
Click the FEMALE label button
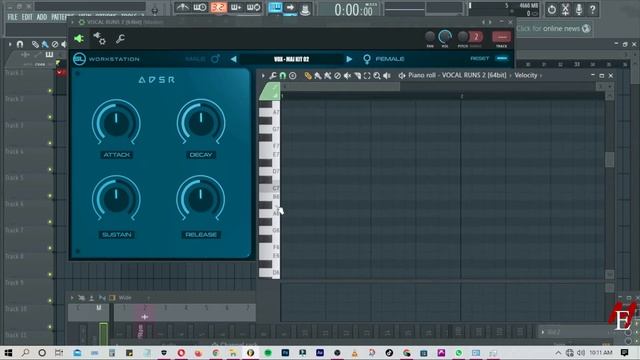click(390, 59)
